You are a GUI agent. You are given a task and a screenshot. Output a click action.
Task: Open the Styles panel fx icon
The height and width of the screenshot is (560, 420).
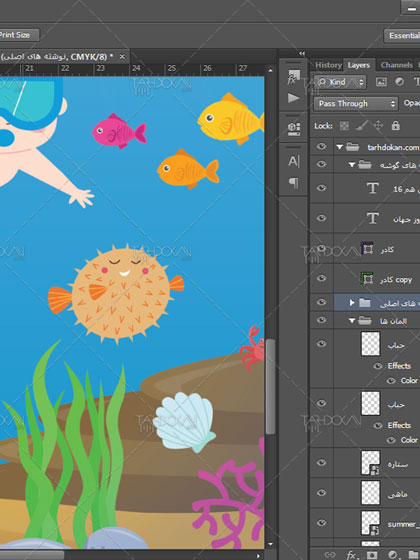pos(294,77)
